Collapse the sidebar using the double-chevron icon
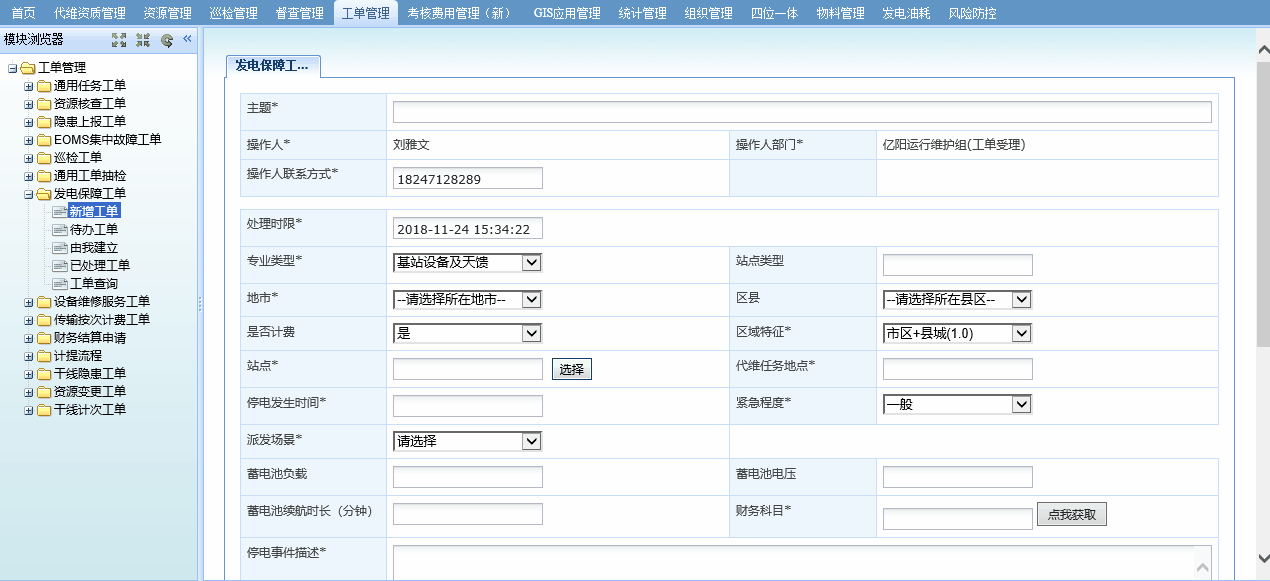The image size is (1270, 581). click(187, 39)
